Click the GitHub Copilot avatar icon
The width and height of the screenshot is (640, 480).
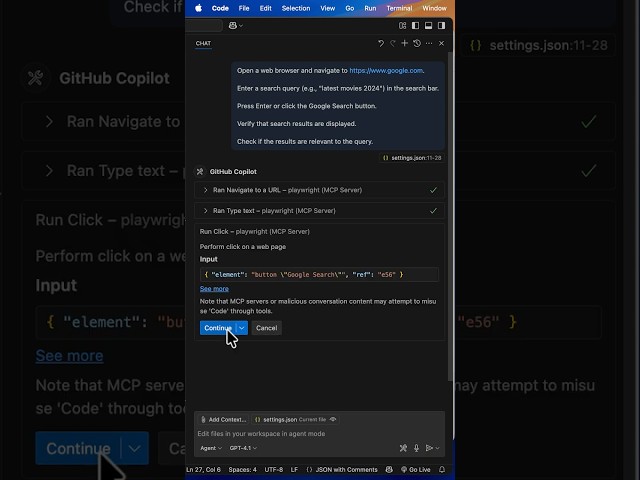(200, 171)
